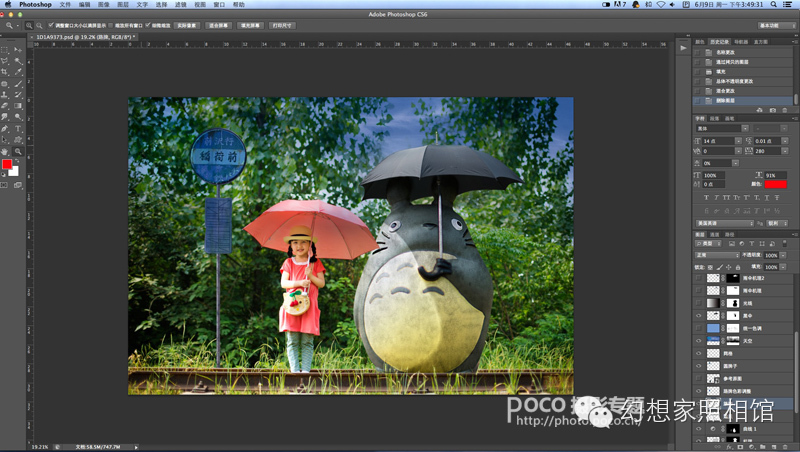Image resolution: width=800 pixels, height=452 pixels.
Task: Click the red text color swatch in Character panel
Action: 776,184
